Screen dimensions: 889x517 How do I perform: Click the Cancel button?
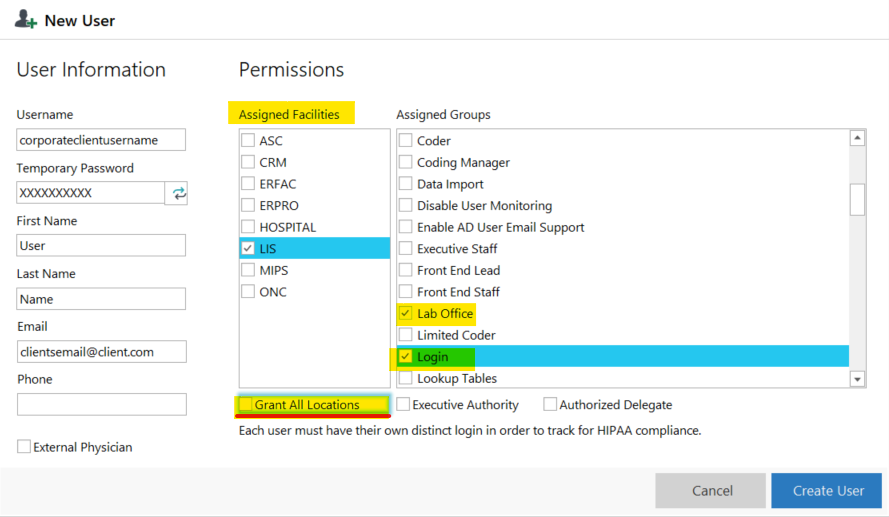pos(712,491)
